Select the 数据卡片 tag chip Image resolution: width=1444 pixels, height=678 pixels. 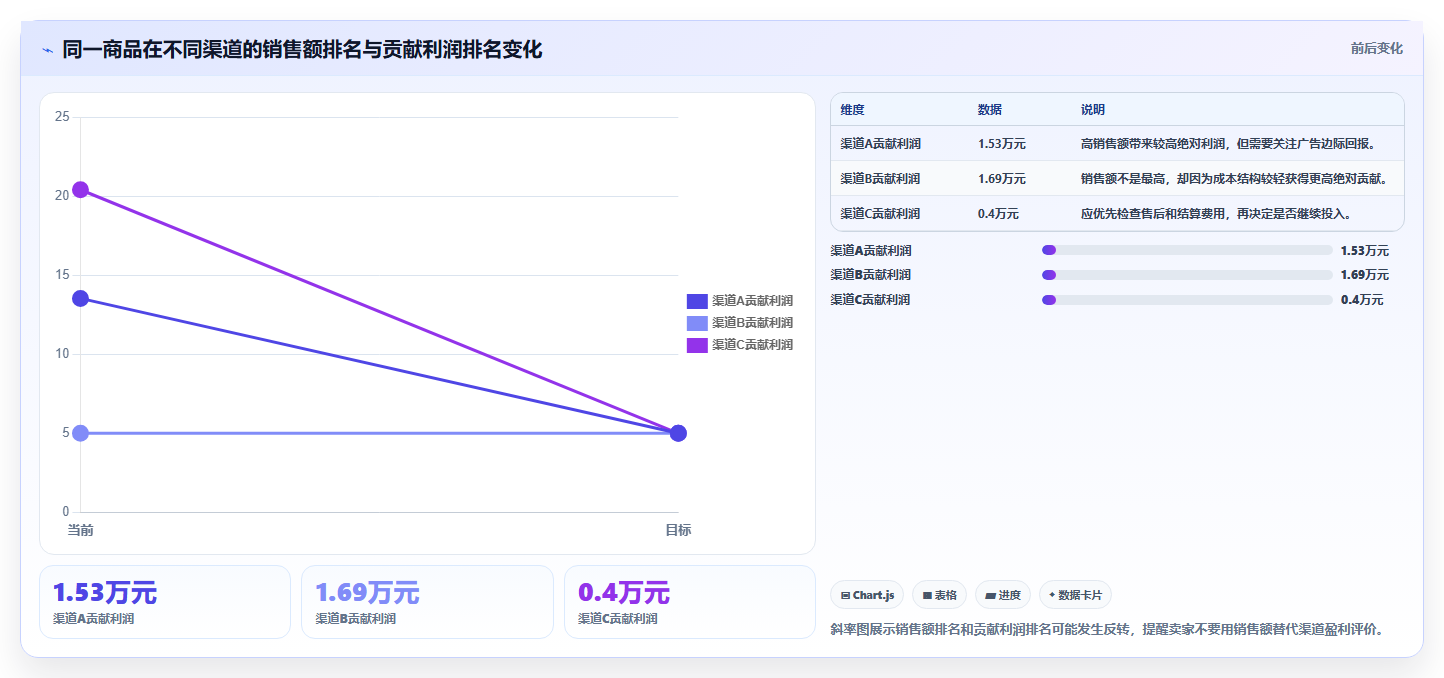pyautogui.click(x=1075, y=595)
